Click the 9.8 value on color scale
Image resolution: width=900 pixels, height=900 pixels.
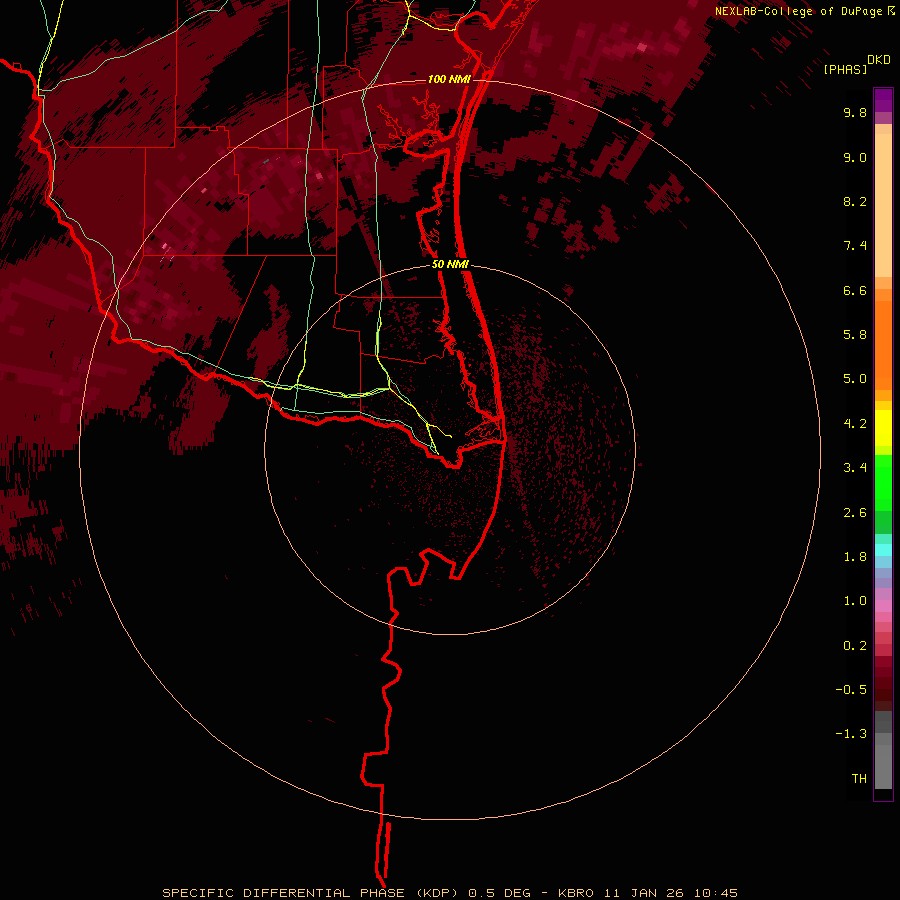[855, 112]
